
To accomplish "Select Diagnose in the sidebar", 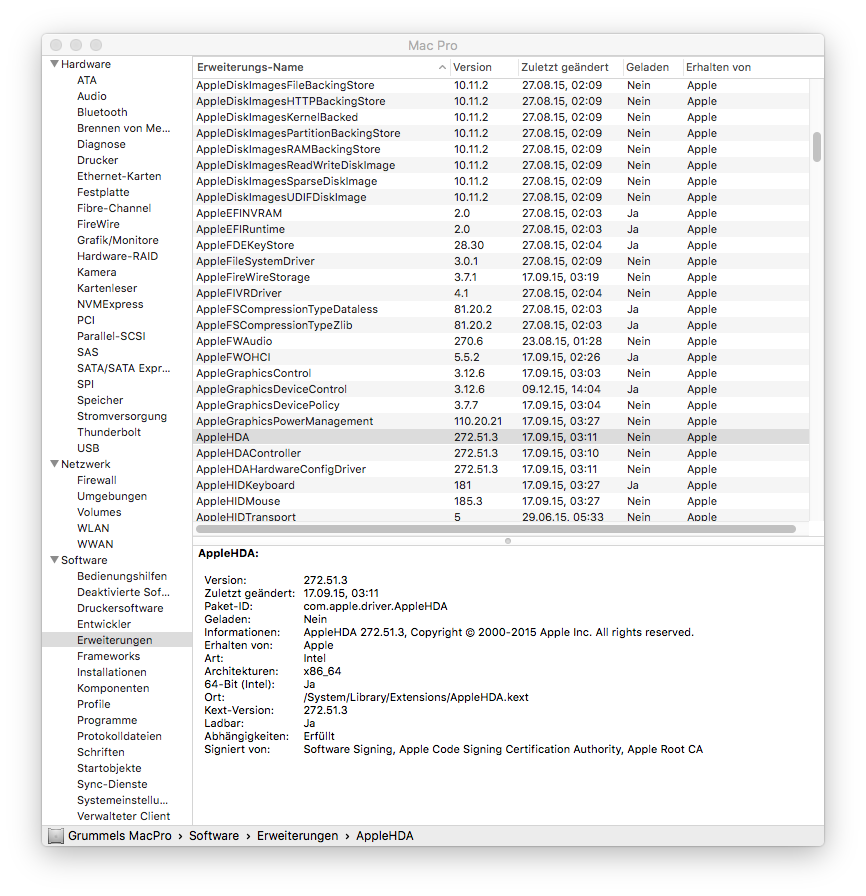I will (101, 144).
